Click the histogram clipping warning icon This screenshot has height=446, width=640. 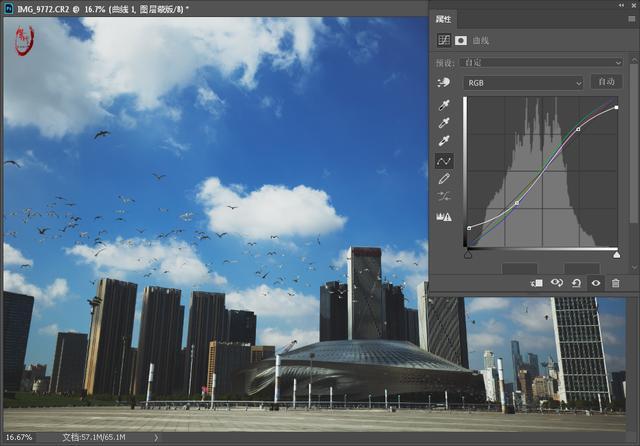445,216
